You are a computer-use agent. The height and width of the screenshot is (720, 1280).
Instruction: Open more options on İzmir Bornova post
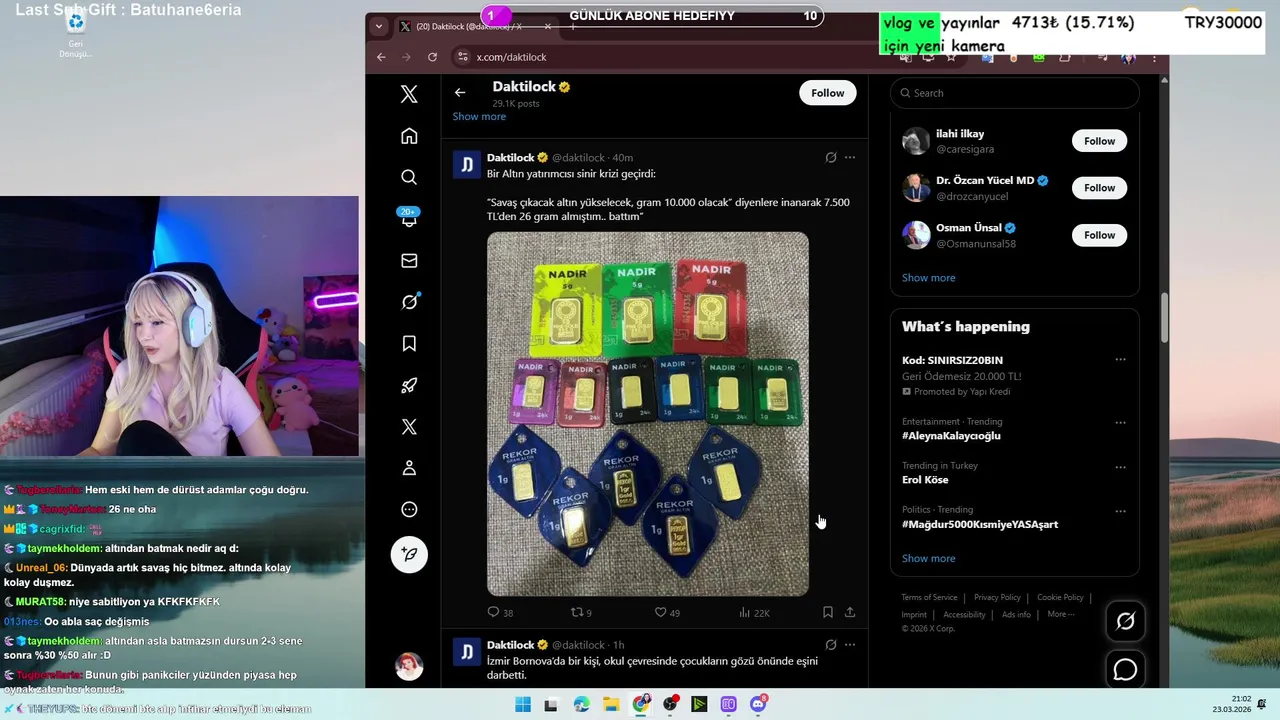pyautogui.click(x=850, y=645)
